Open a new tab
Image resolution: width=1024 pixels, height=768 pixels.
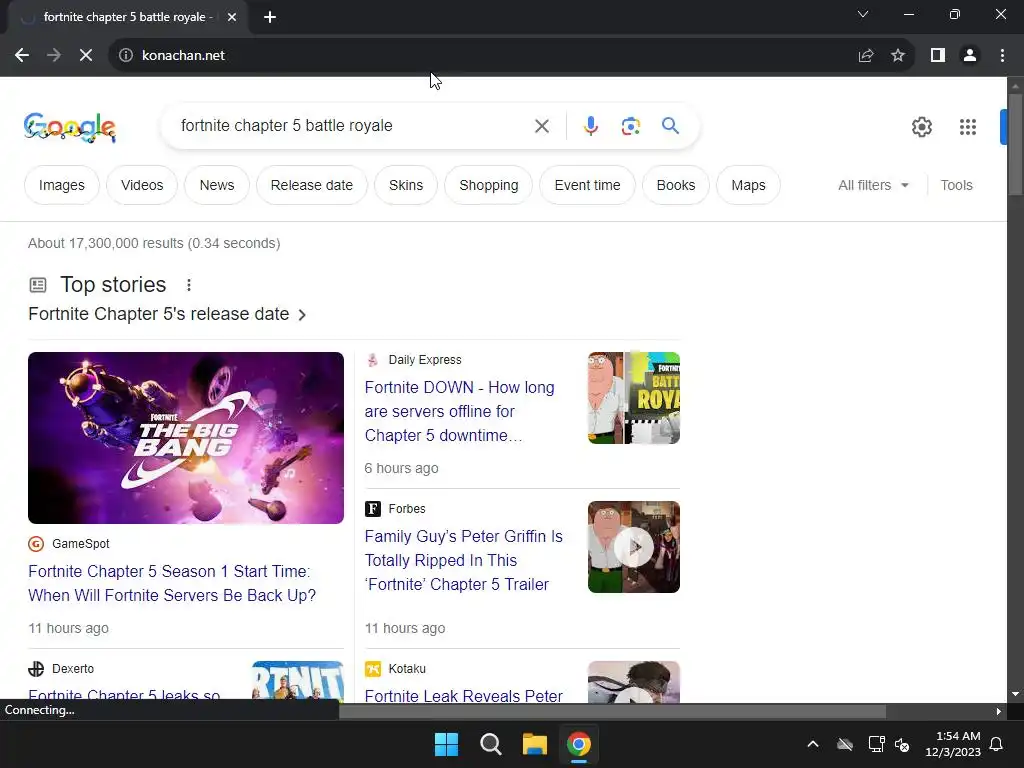coord(270,17)
